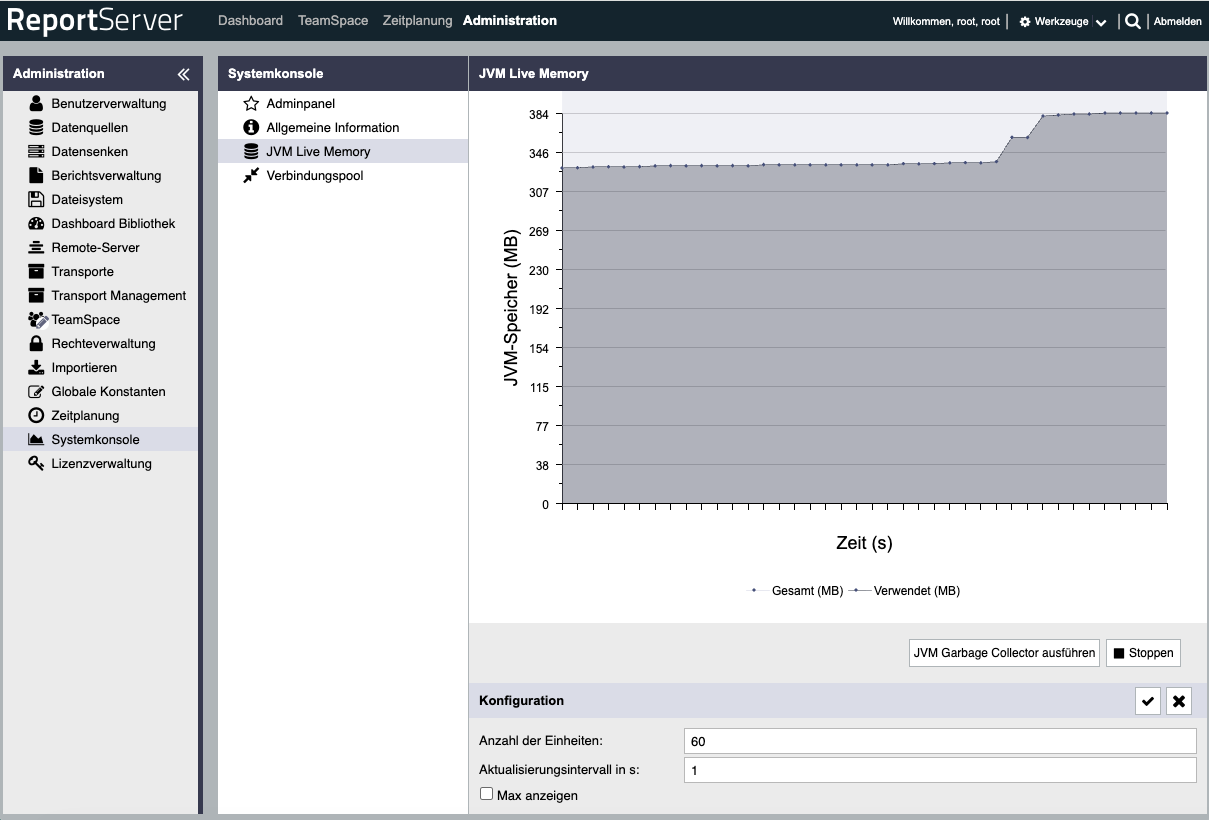Screen dimensions: 1209x820
Task: Open Dateisystem via its floppy disk icon
Action: pos(36,199)
